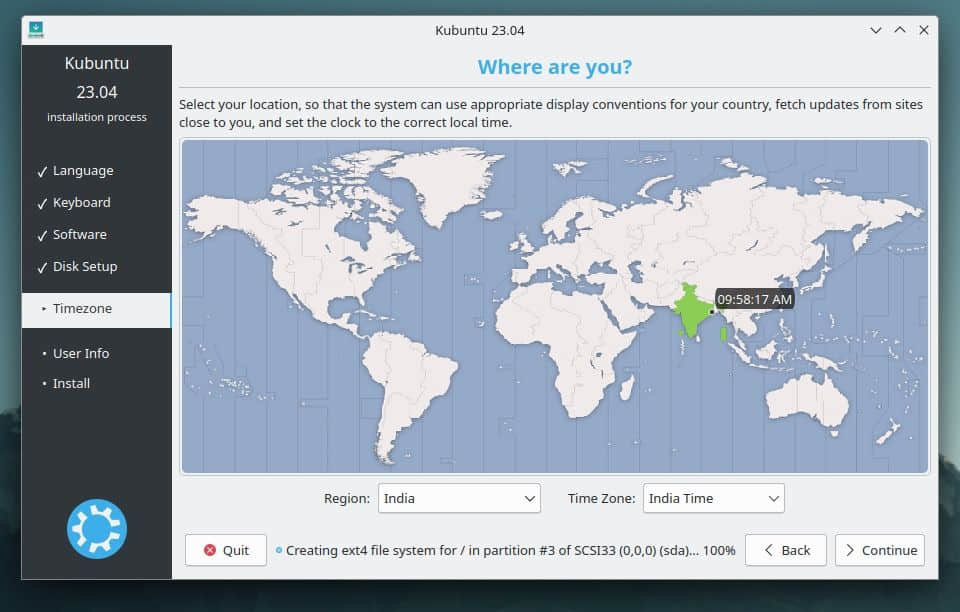
Task: Expand the Time Zone dropdown
Action: click(x=714, y=498)
